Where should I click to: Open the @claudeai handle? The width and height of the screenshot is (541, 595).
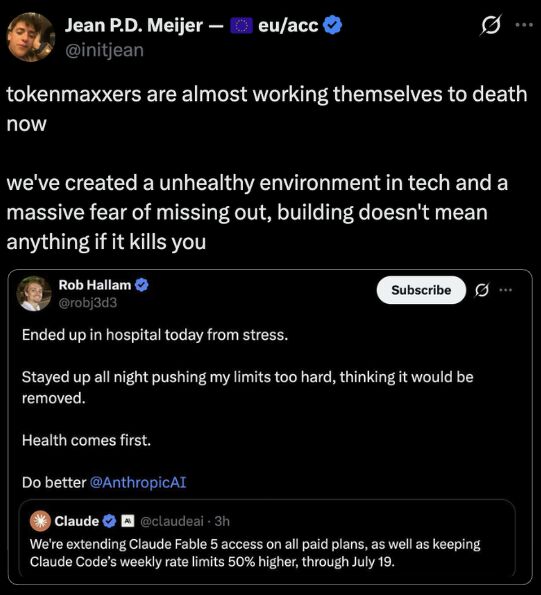(x=172, y=521)
